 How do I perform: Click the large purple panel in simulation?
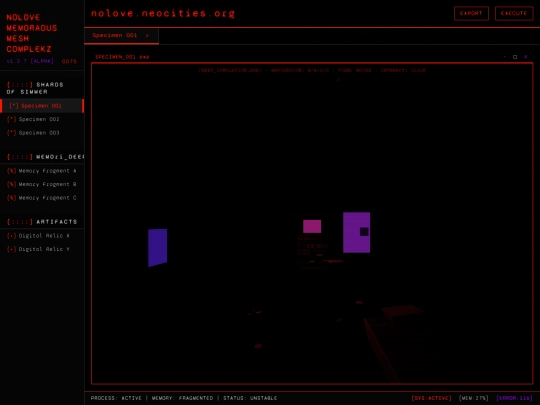pos(356,232)
